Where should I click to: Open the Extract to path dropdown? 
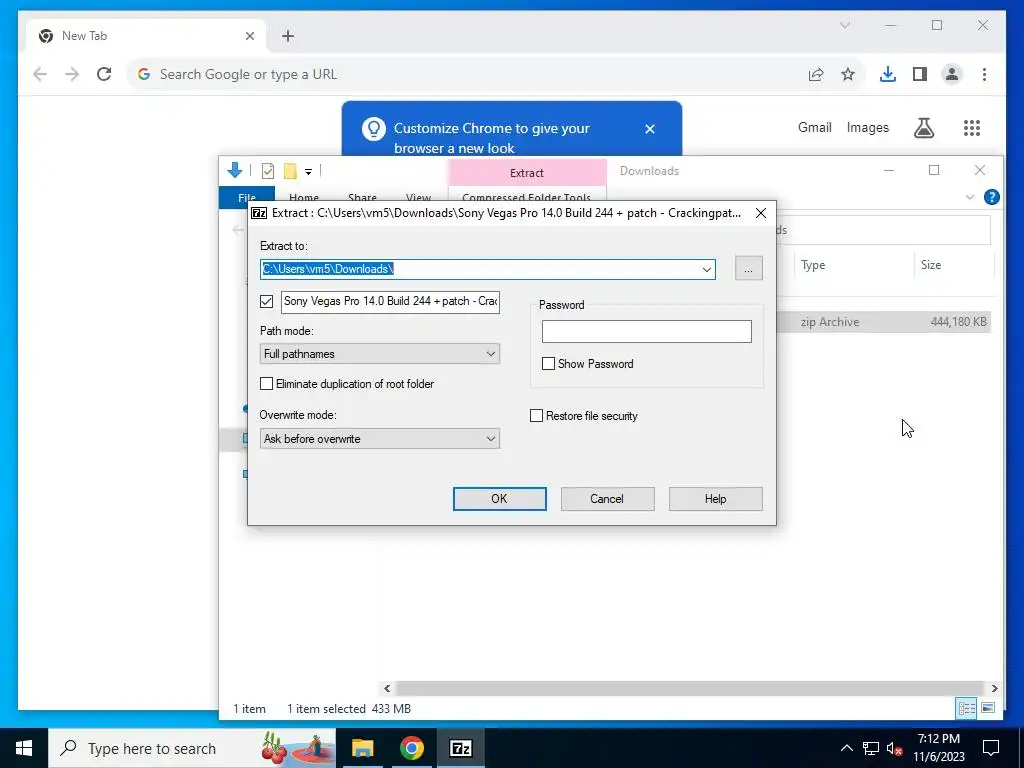[707, 269]
